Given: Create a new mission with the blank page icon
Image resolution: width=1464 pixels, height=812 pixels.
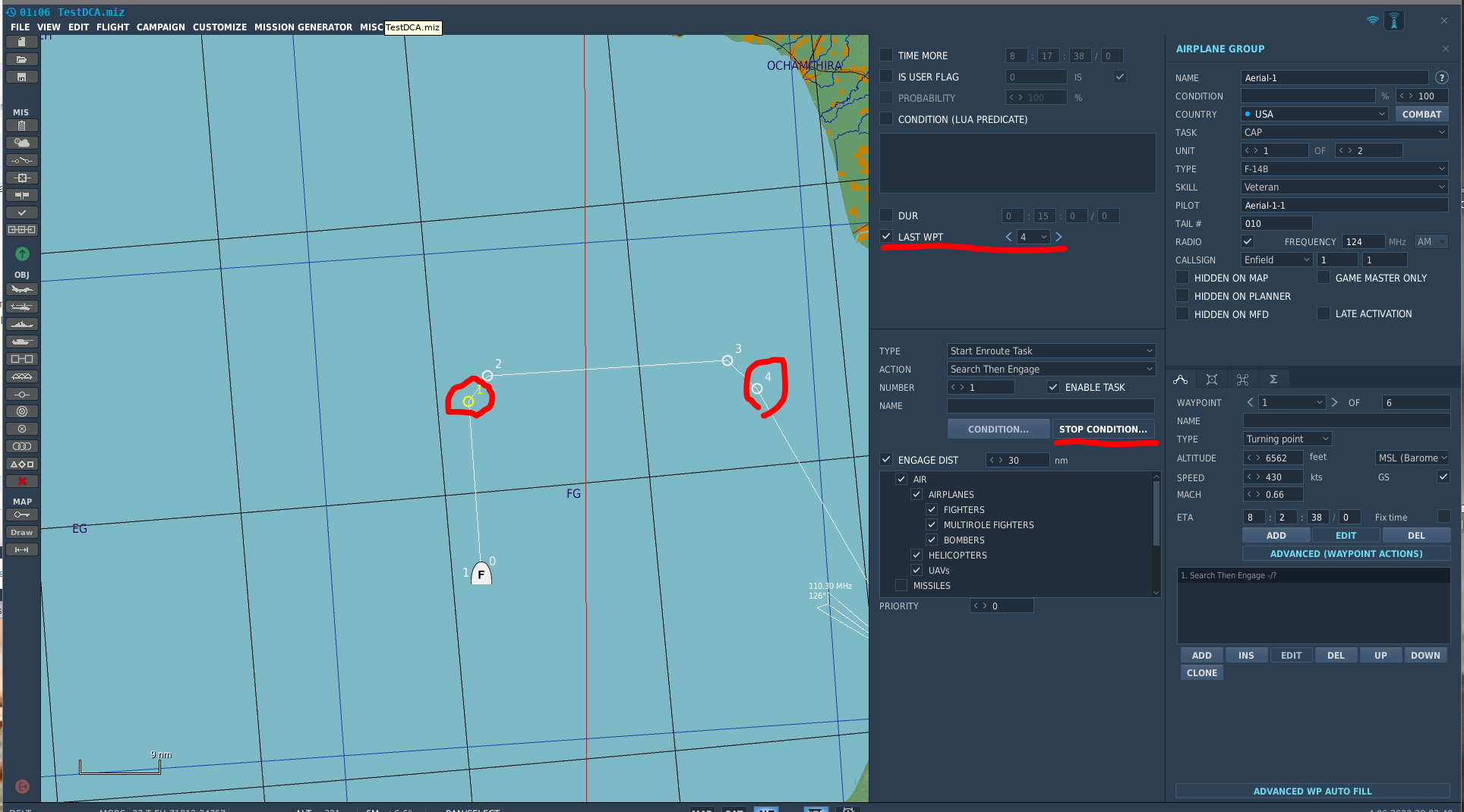Looking at the screenshot, I should pyautogui.click(x=22, y=42).
